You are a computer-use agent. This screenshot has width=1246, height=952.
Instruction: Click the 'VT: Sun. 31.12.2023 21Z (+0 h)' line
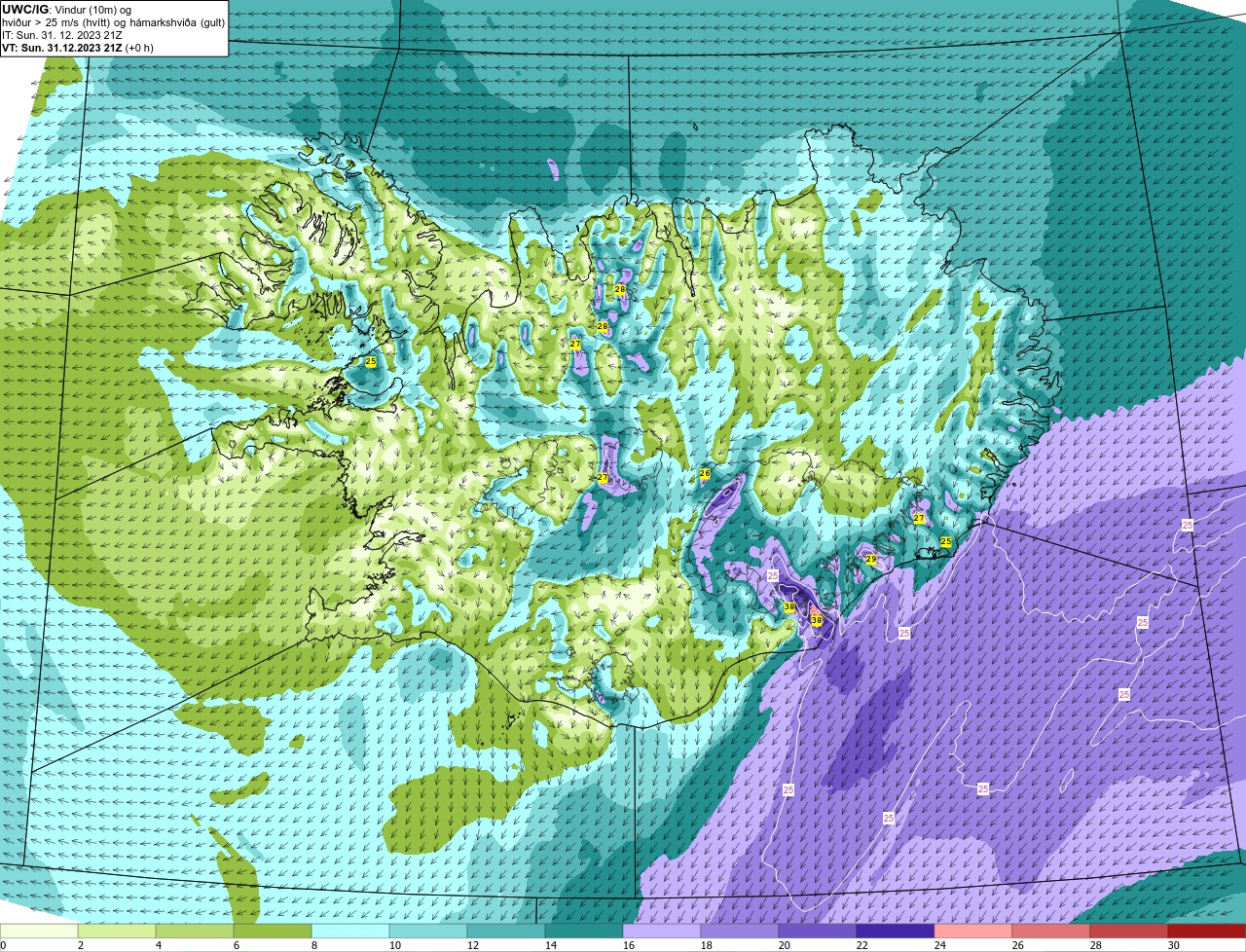[78, 48]
